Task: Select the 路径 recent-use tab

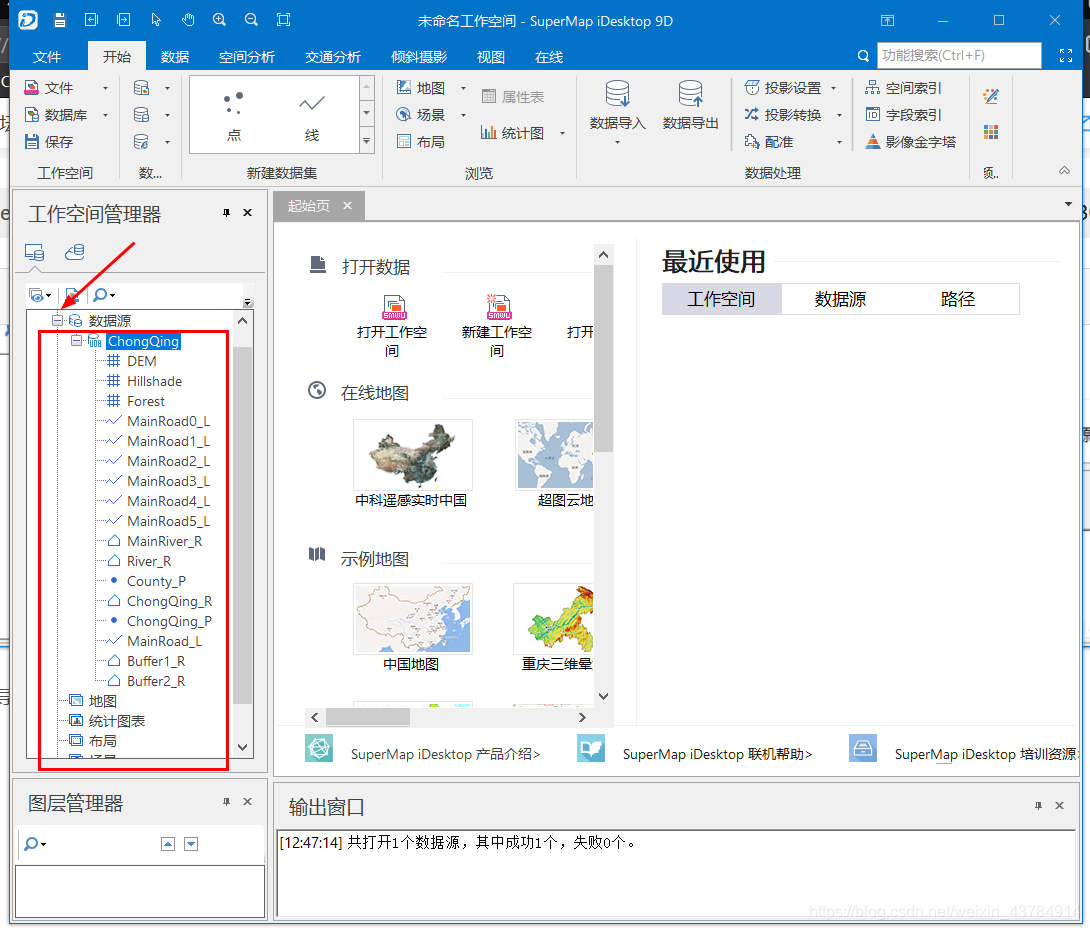Action: (x=958, y=299)
